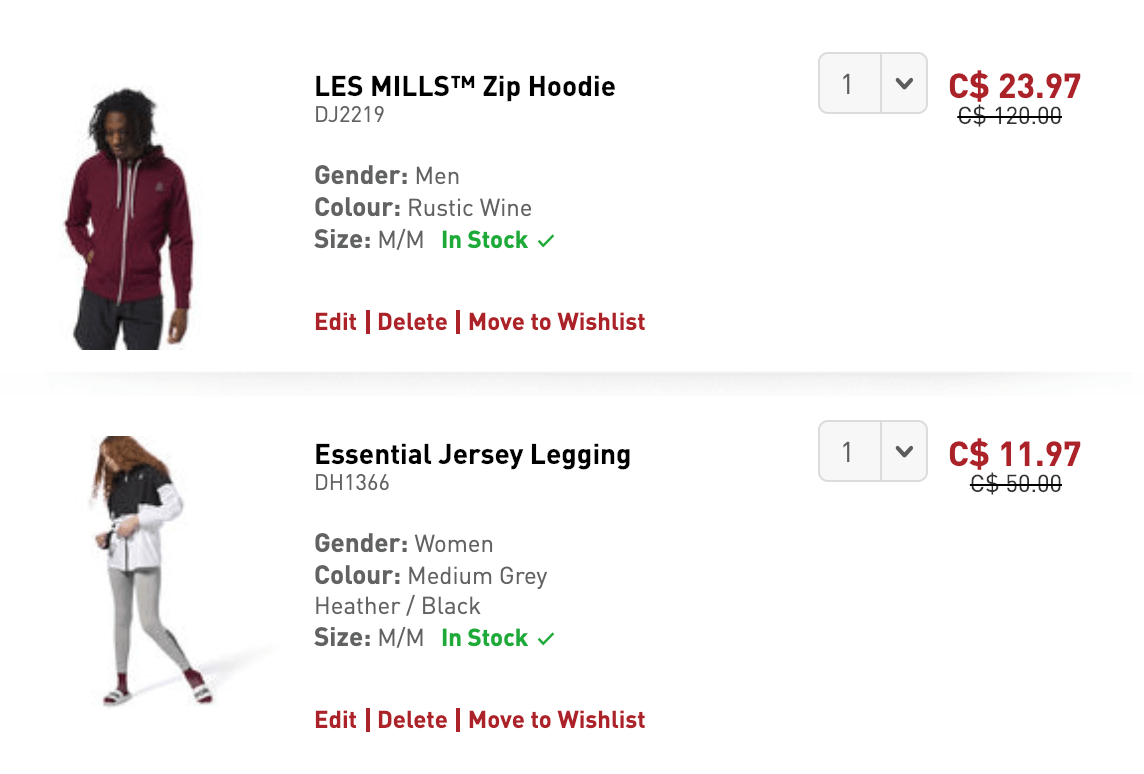Image resolution: width=1144 pixels, height=774 pixels.
Task: Click the DJ2219 product code
Action: [349, 115]
